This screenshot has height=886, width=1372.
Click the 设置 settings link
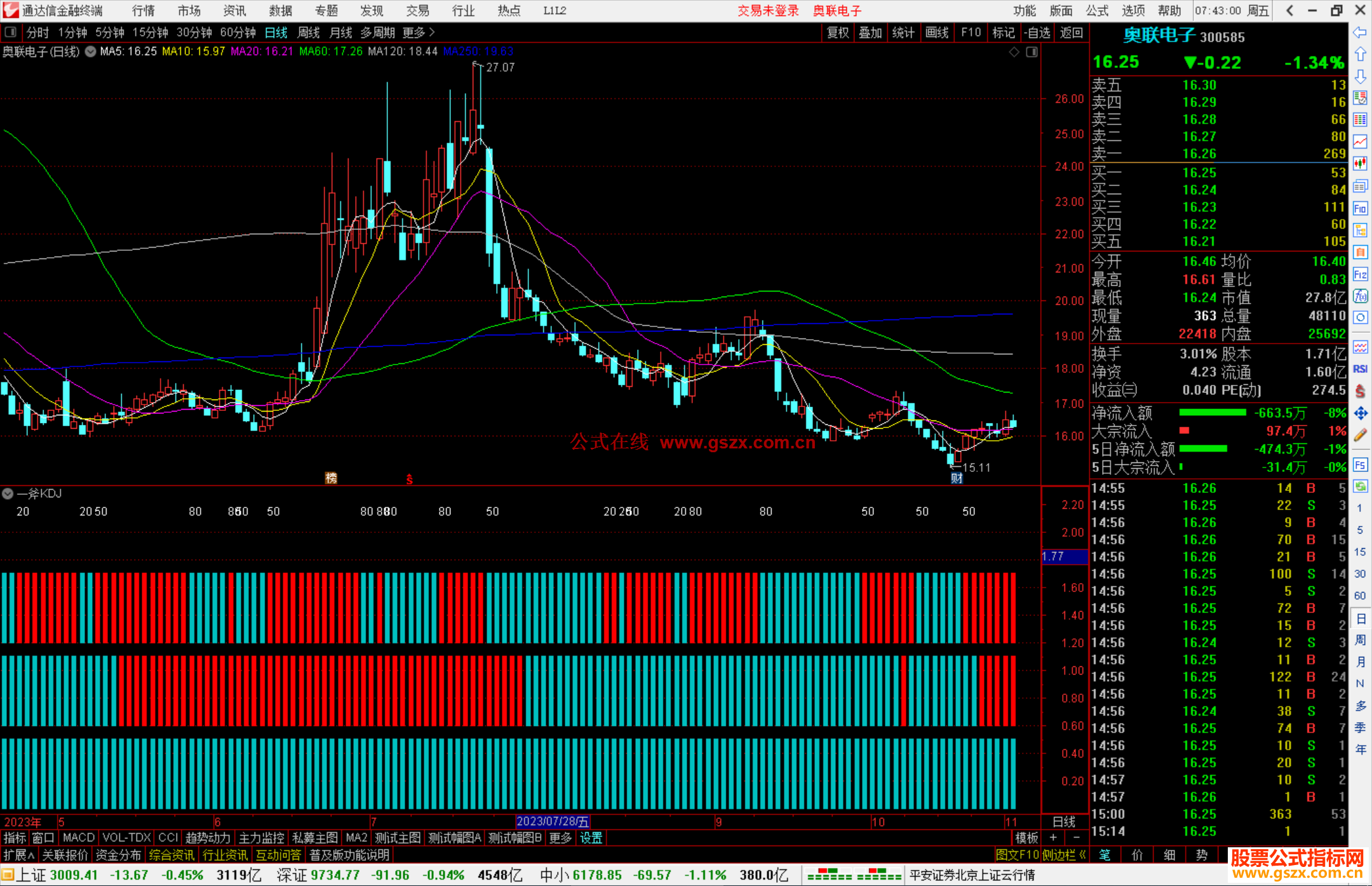point(591,838)
